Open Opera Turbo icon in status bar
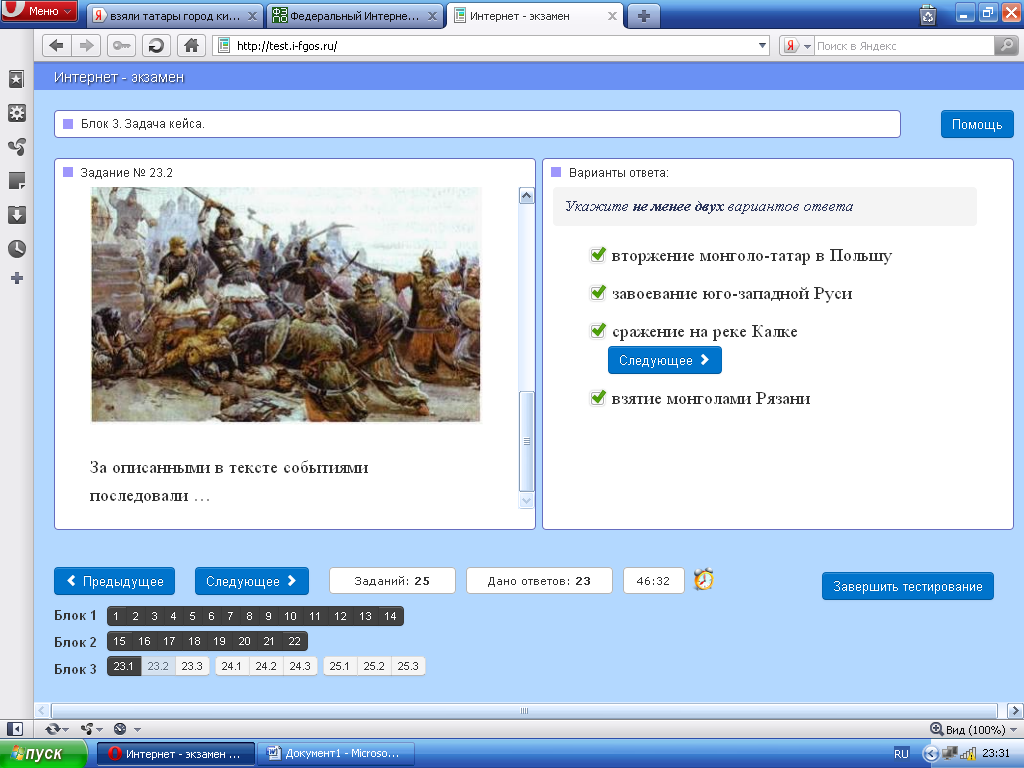 [120, 729]
